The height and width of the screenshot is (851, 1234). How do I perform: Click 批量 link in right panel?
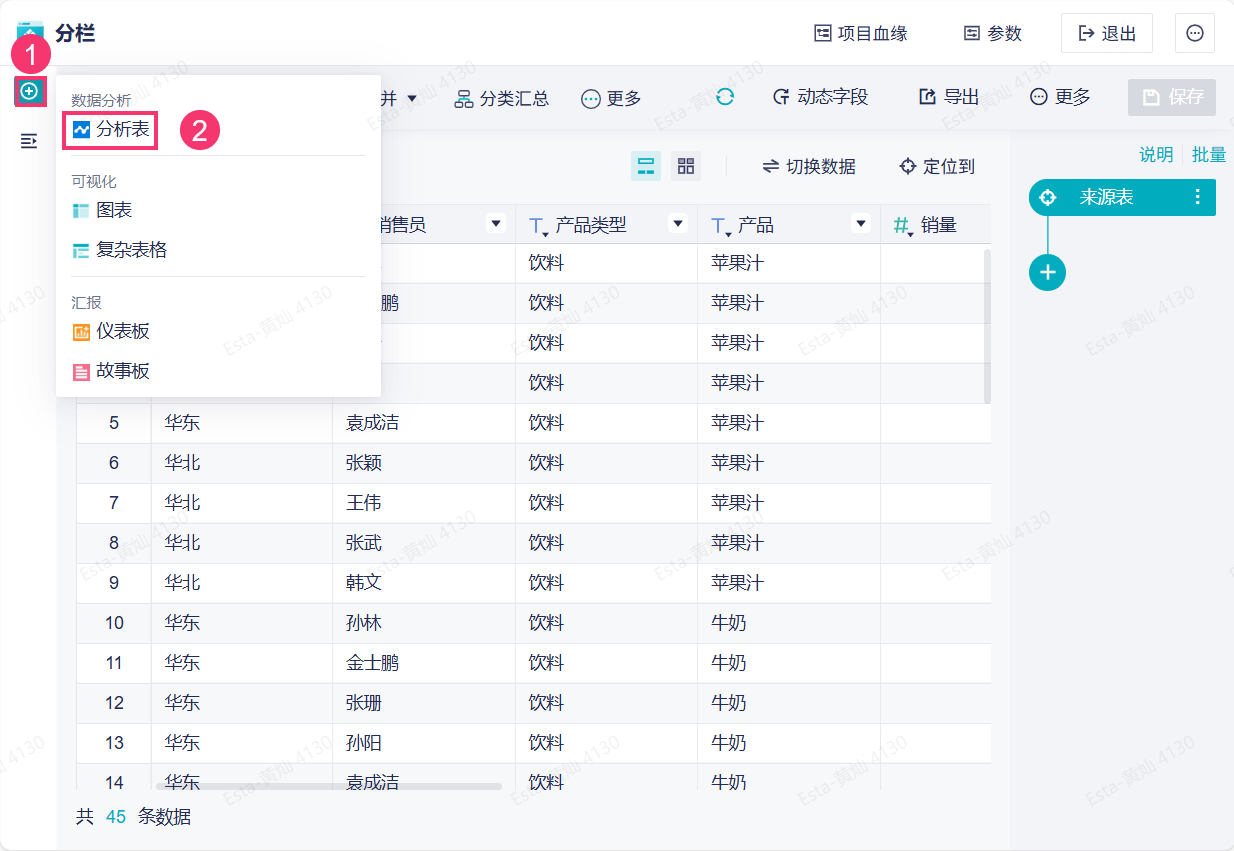1209,154
